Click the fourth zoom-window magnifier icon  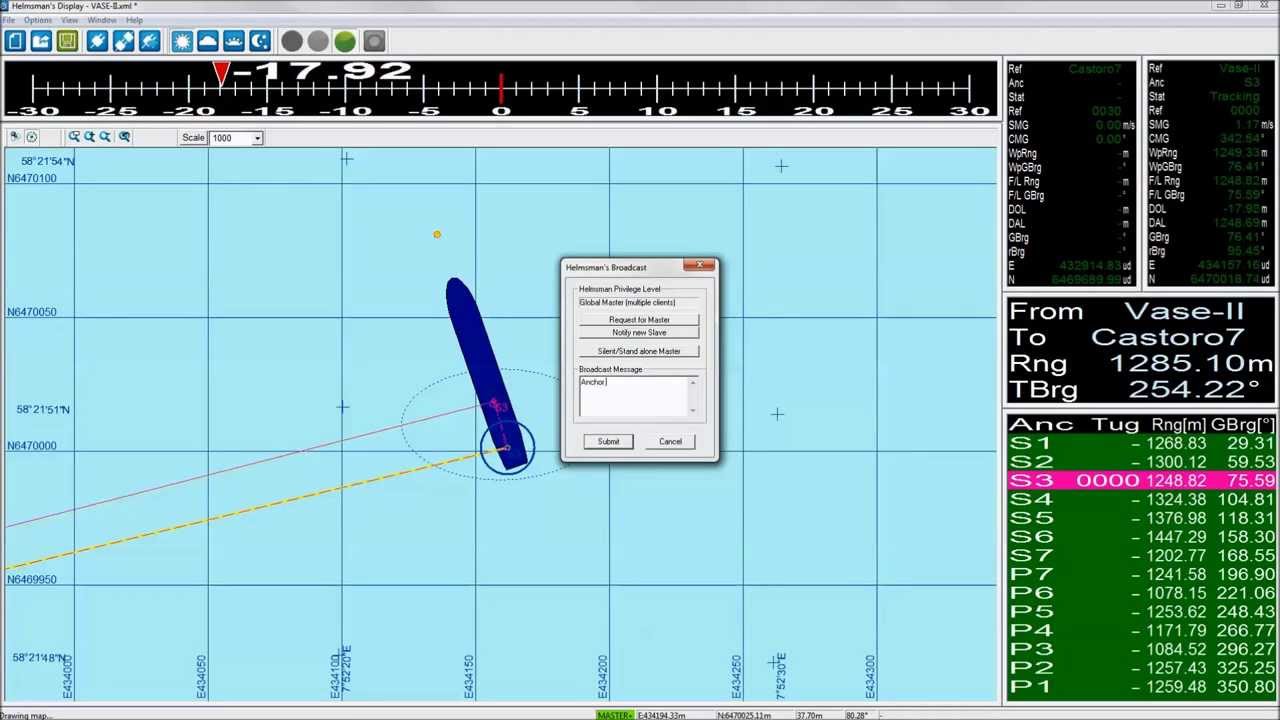click(124, 137)
